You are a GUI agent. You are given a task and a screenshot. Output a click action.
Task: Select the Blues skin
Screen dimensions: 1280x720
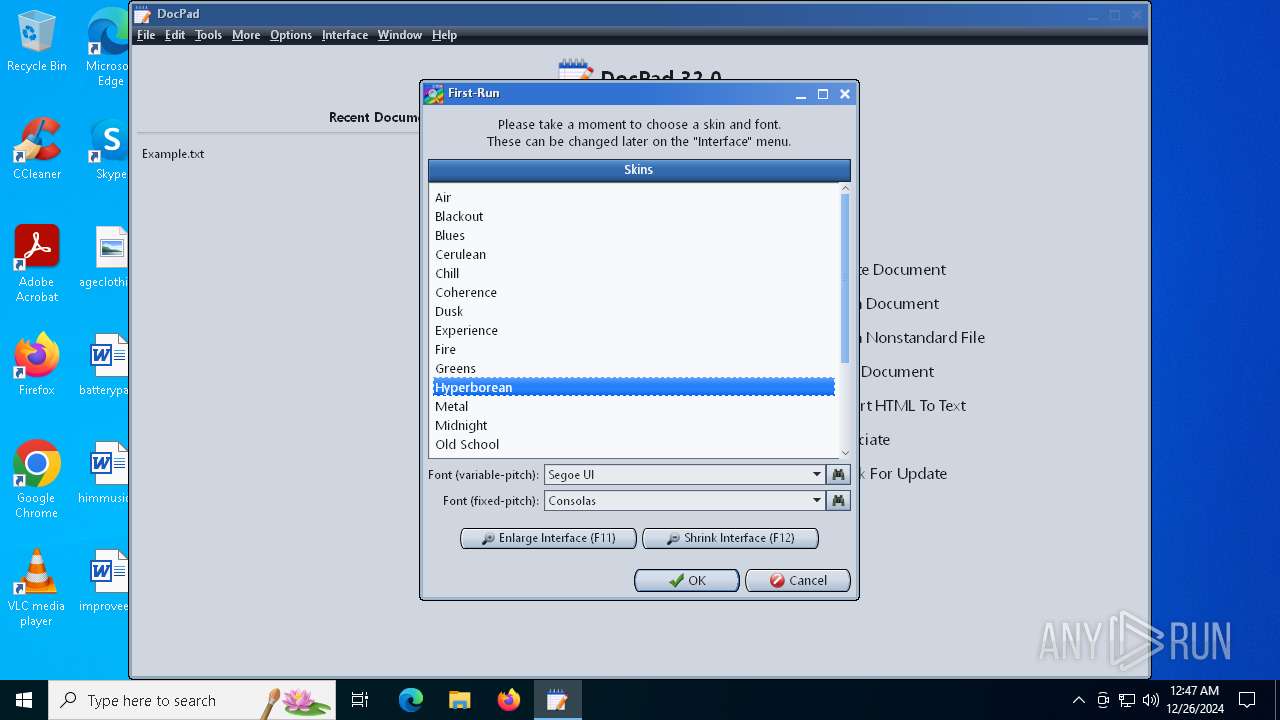(634, 235)
